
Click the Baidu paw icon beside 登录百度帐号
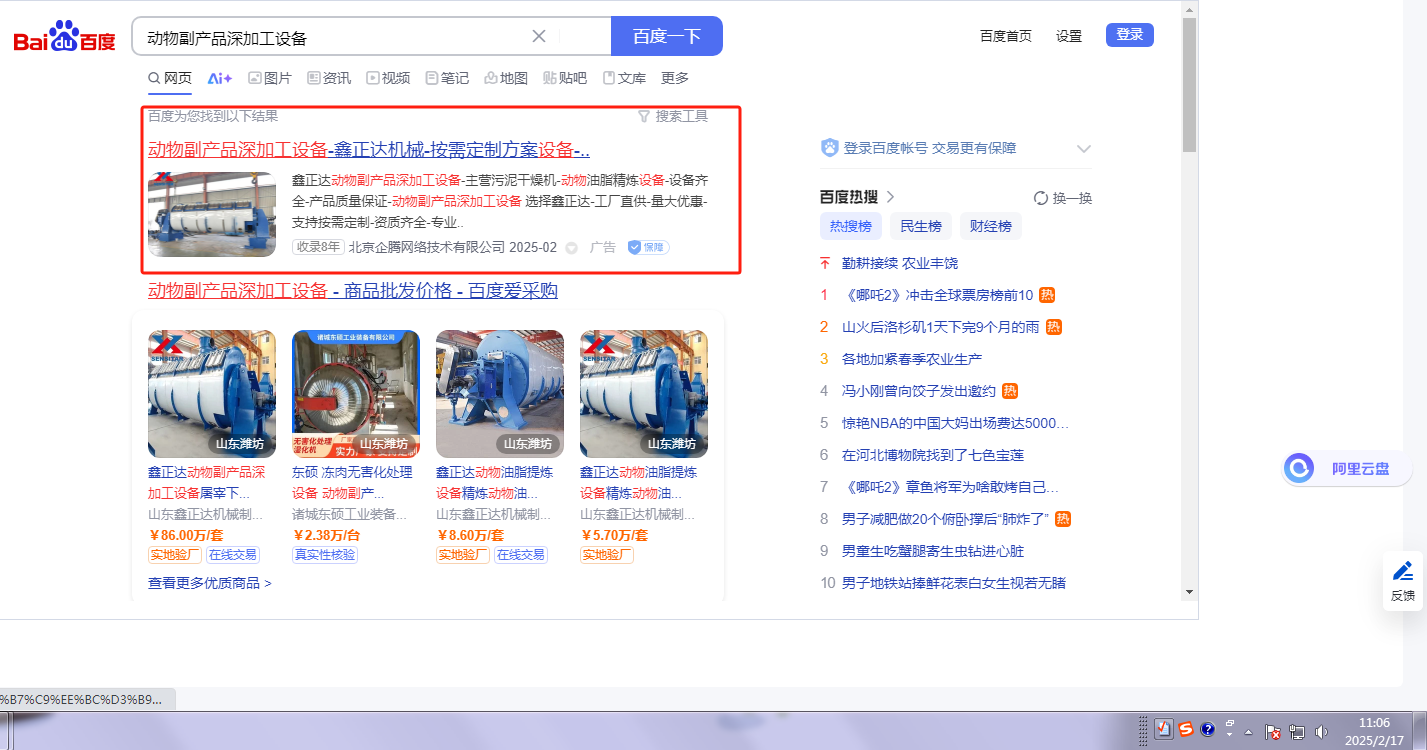click(830, 148)
